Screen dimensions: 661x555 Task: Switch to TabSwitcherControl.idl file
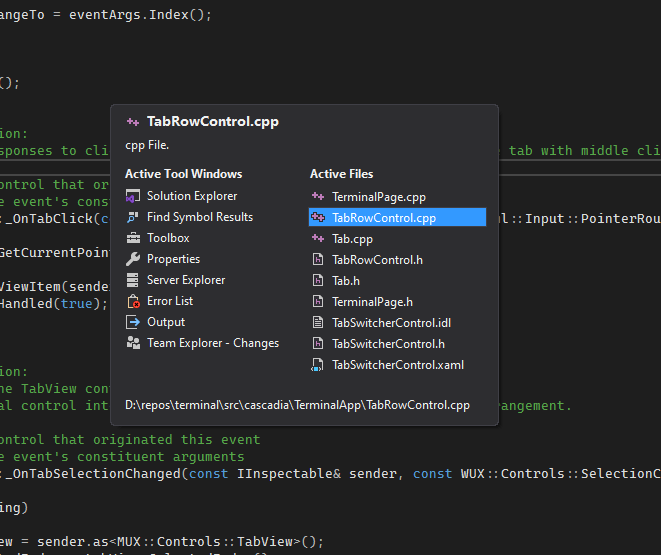(x=391, y=323)
